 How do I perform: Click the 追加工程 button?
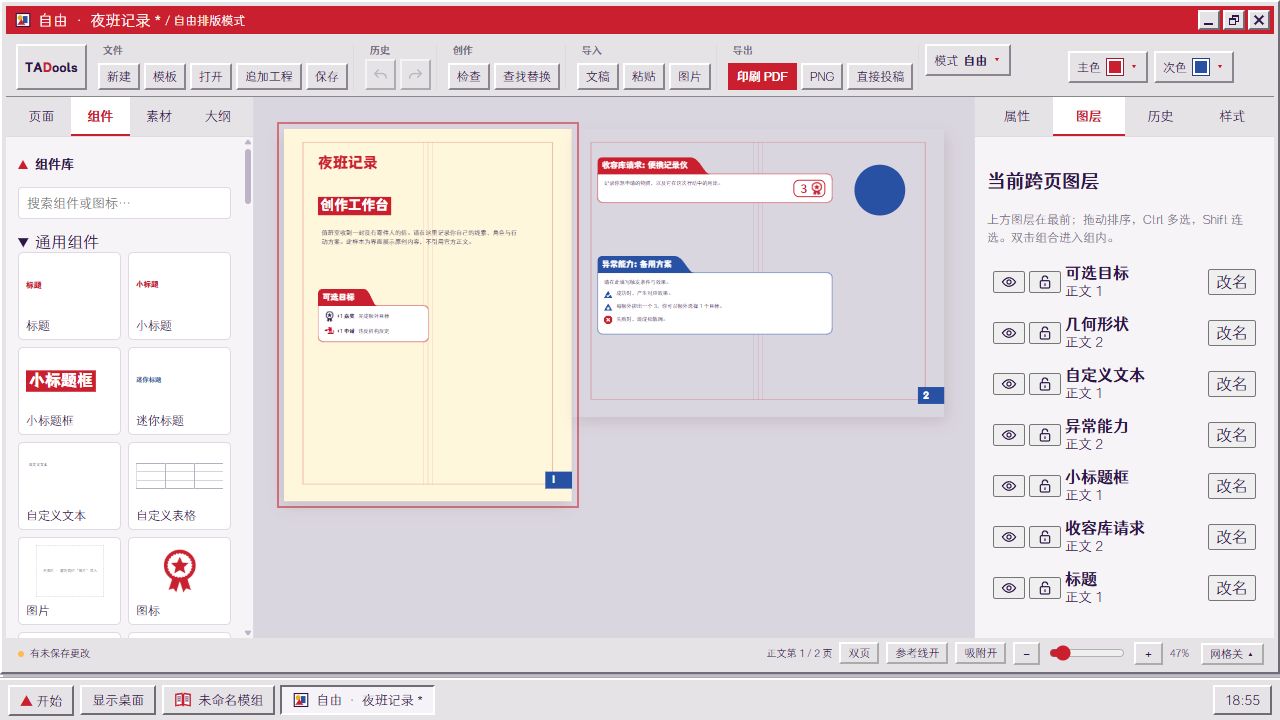click(x=269, y=76)
